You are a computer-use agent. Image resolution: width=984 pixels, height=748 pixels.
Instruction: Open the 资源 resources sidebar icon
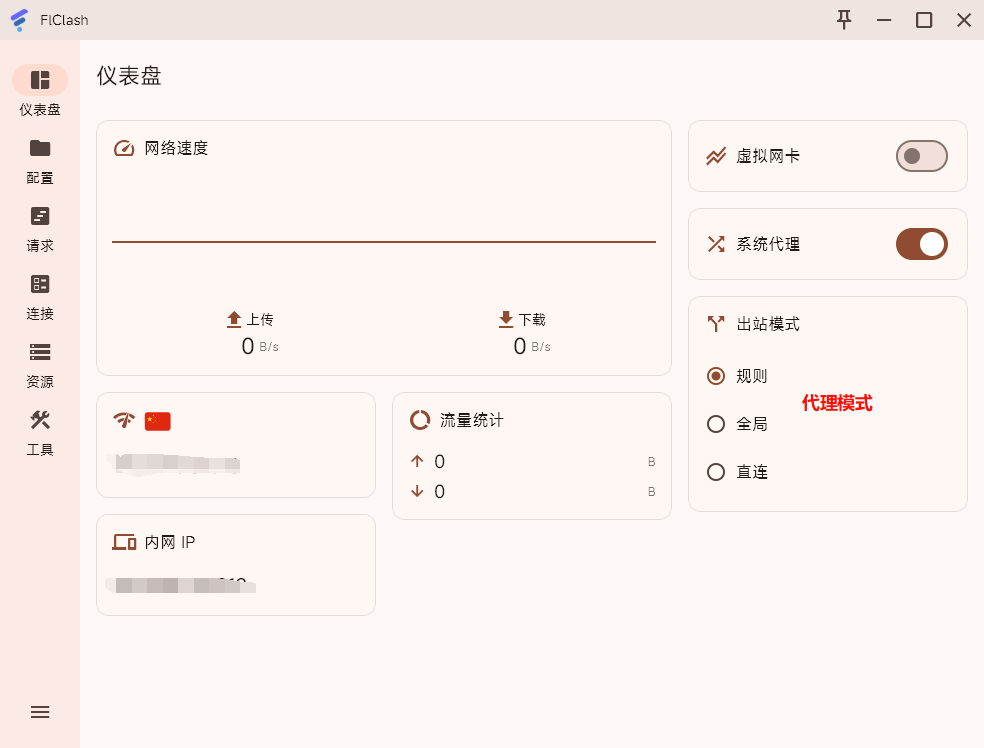[40, 352]
